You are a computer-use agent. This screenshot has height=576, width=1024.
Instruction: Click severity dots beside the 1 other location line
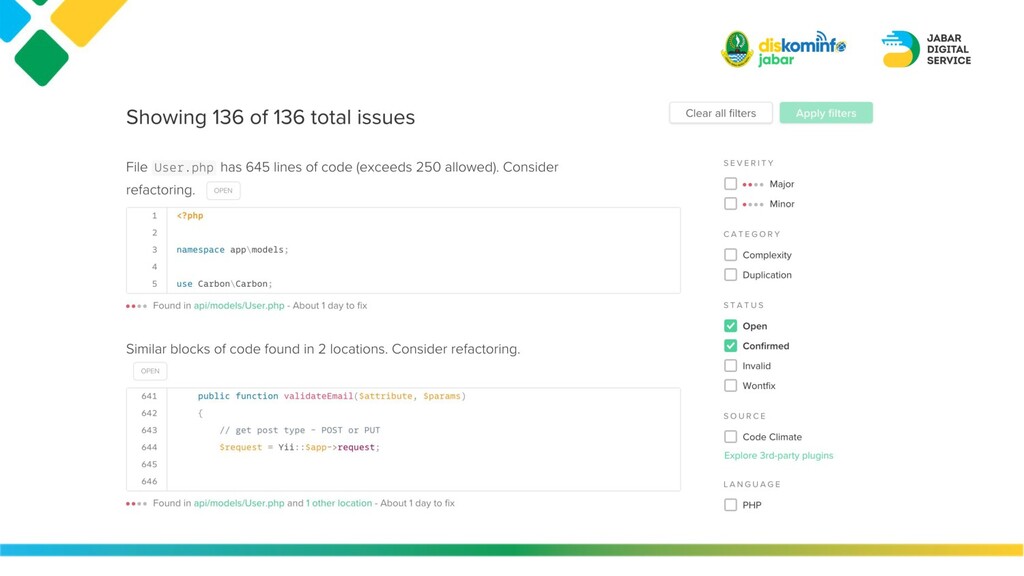136,504
